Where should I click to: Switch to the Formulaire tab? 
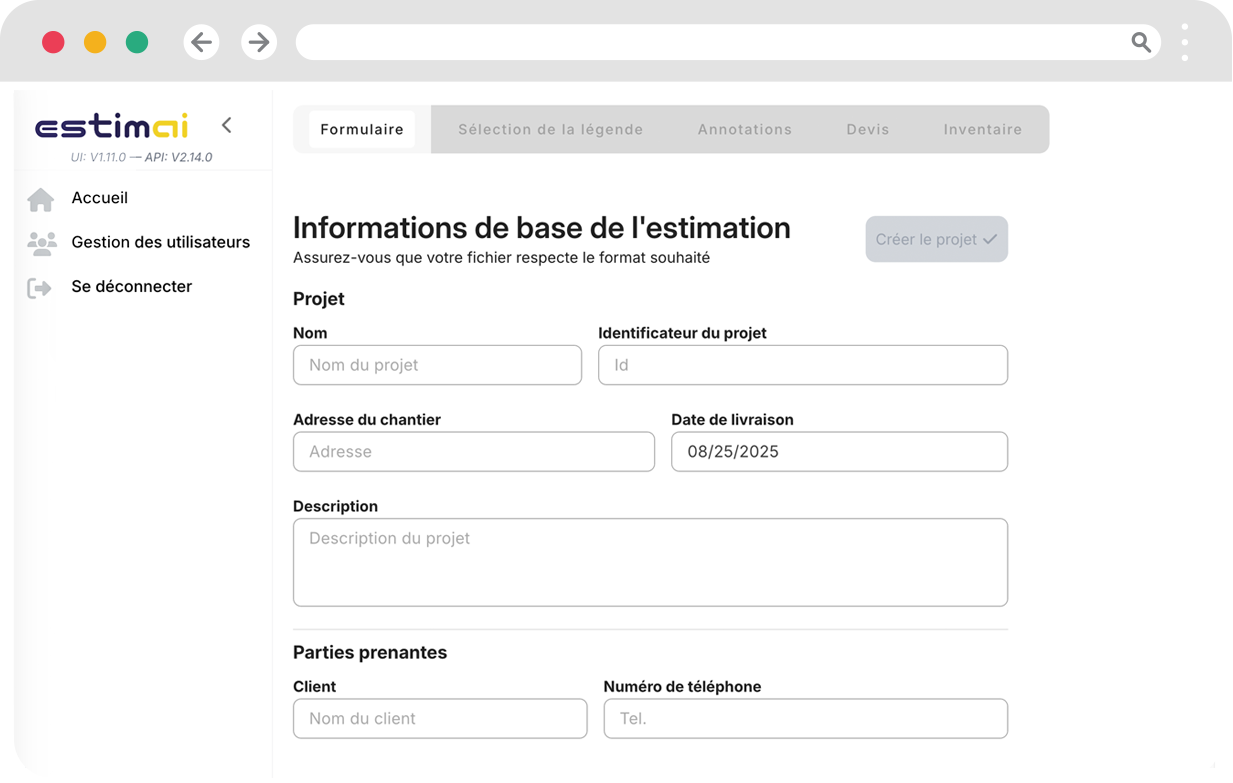click(x=362, y=129)
